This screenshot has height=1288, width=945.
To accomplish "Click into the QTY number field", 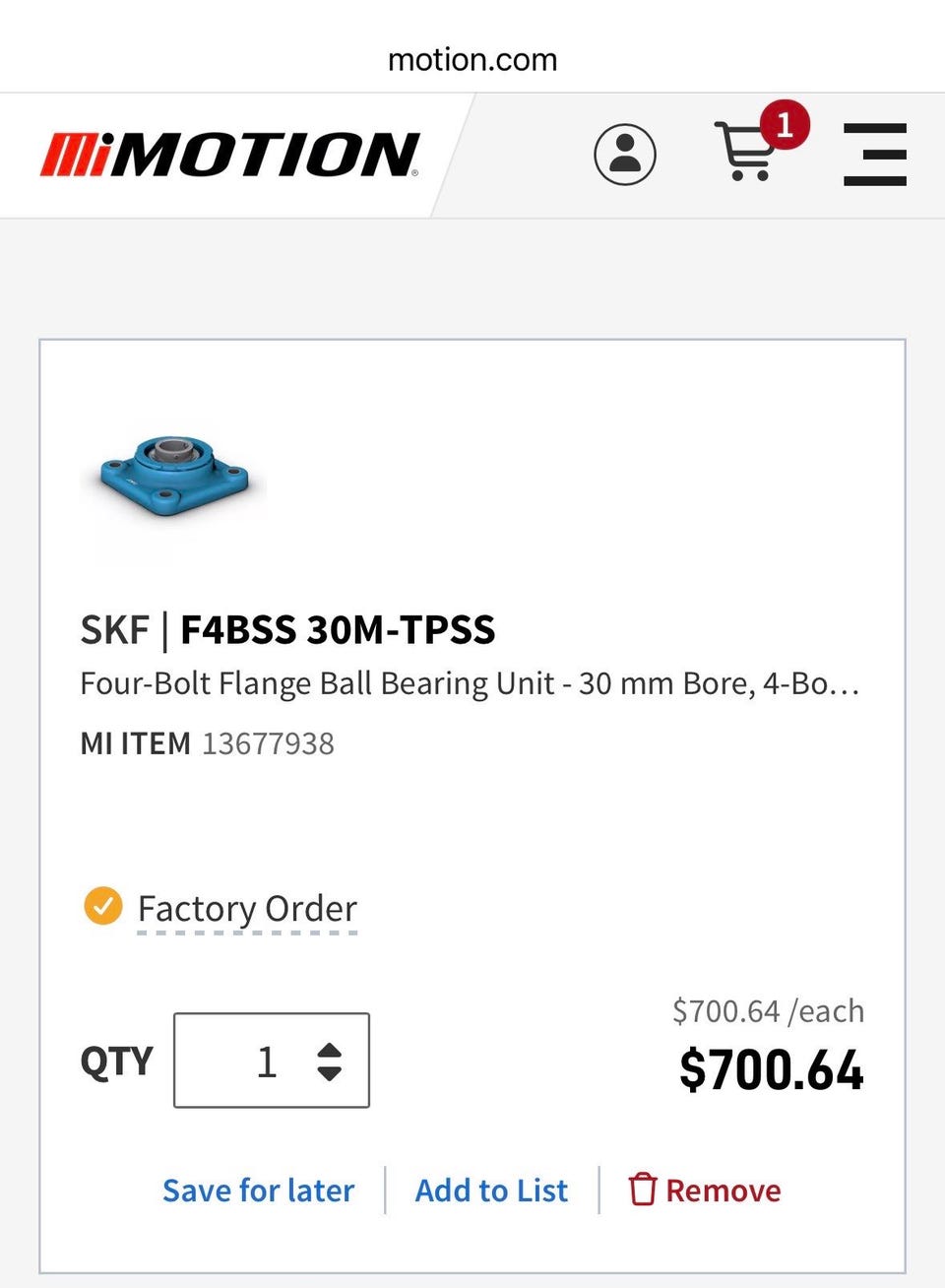I will pyautogui.click(x=251, y=1061).
